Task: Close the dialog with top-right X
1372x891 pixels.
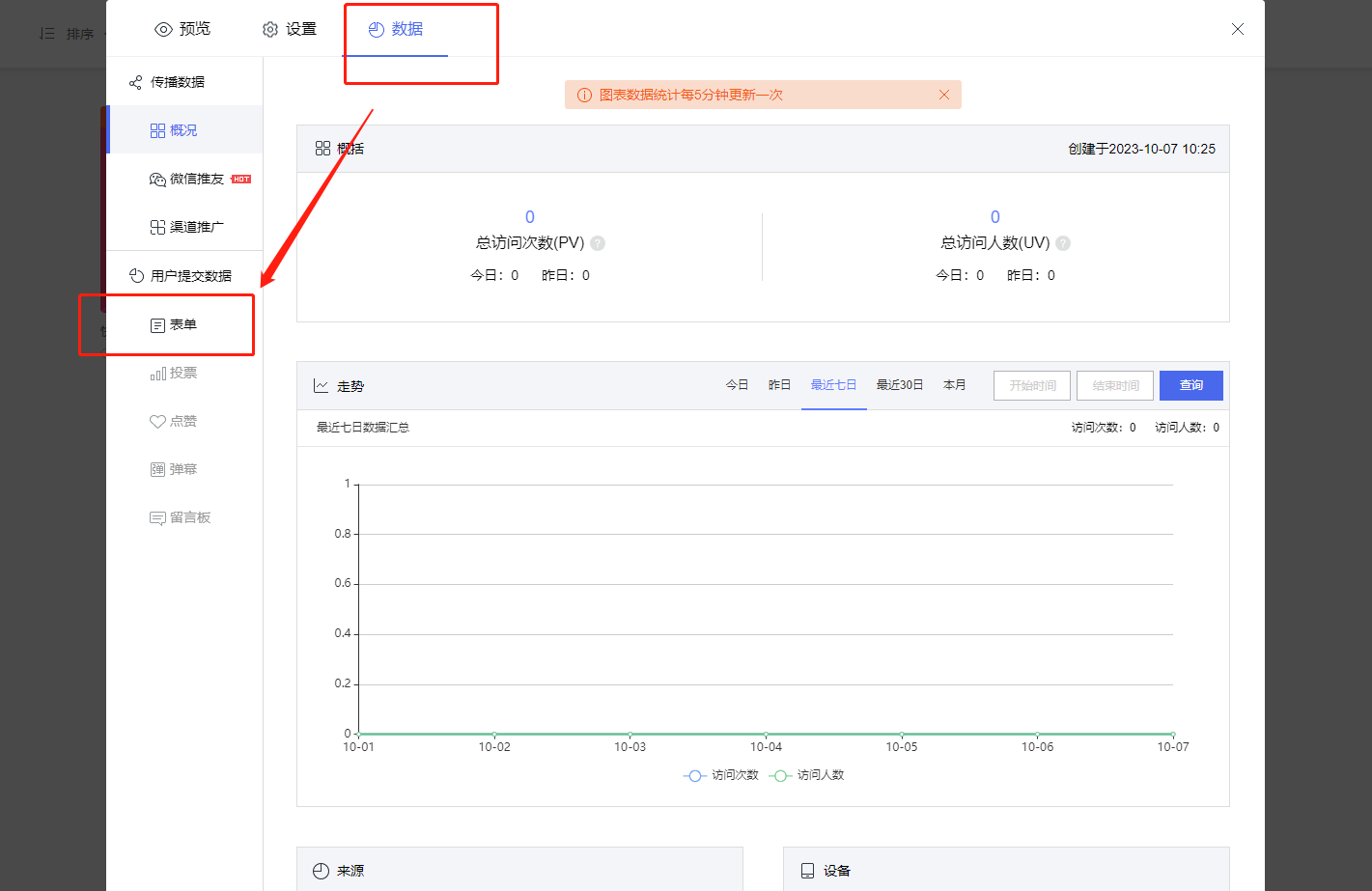Action: click(1237, 29)
